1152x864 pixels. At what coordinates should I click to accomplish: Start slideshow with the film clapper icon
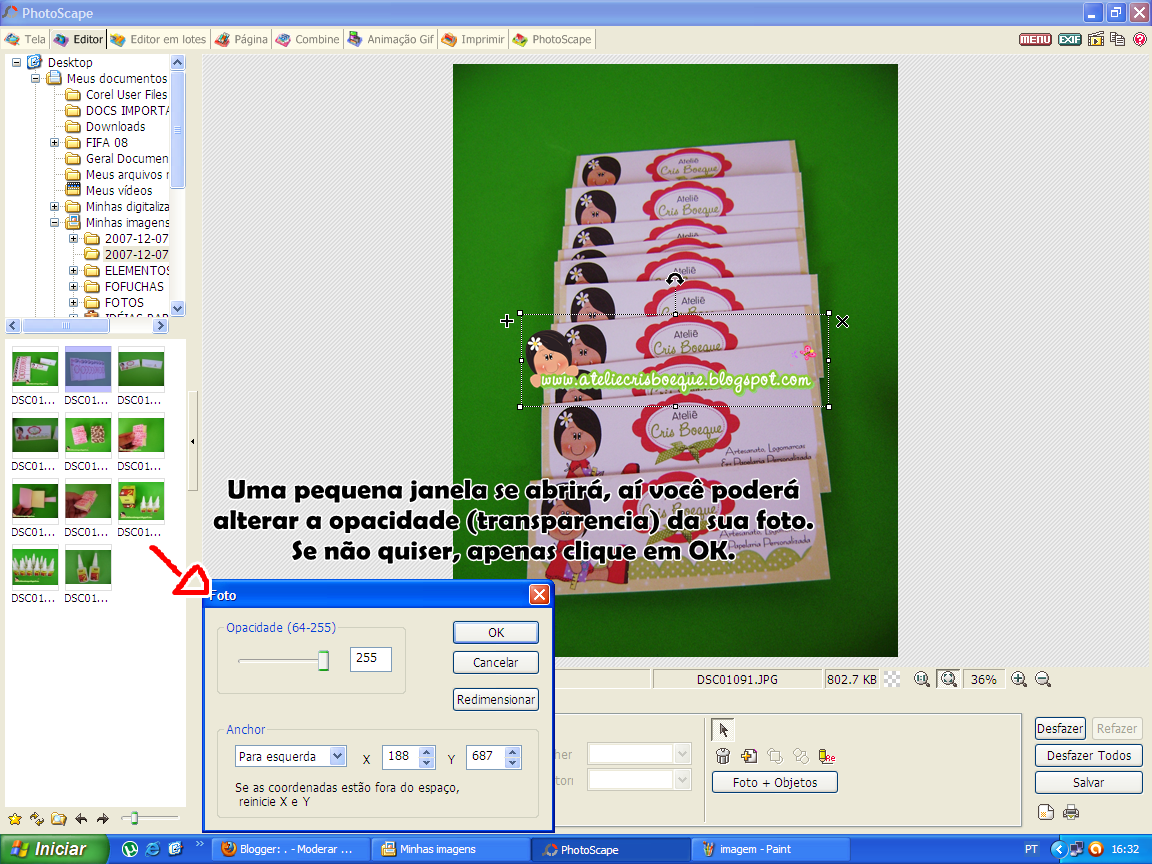pos(1095,40)
